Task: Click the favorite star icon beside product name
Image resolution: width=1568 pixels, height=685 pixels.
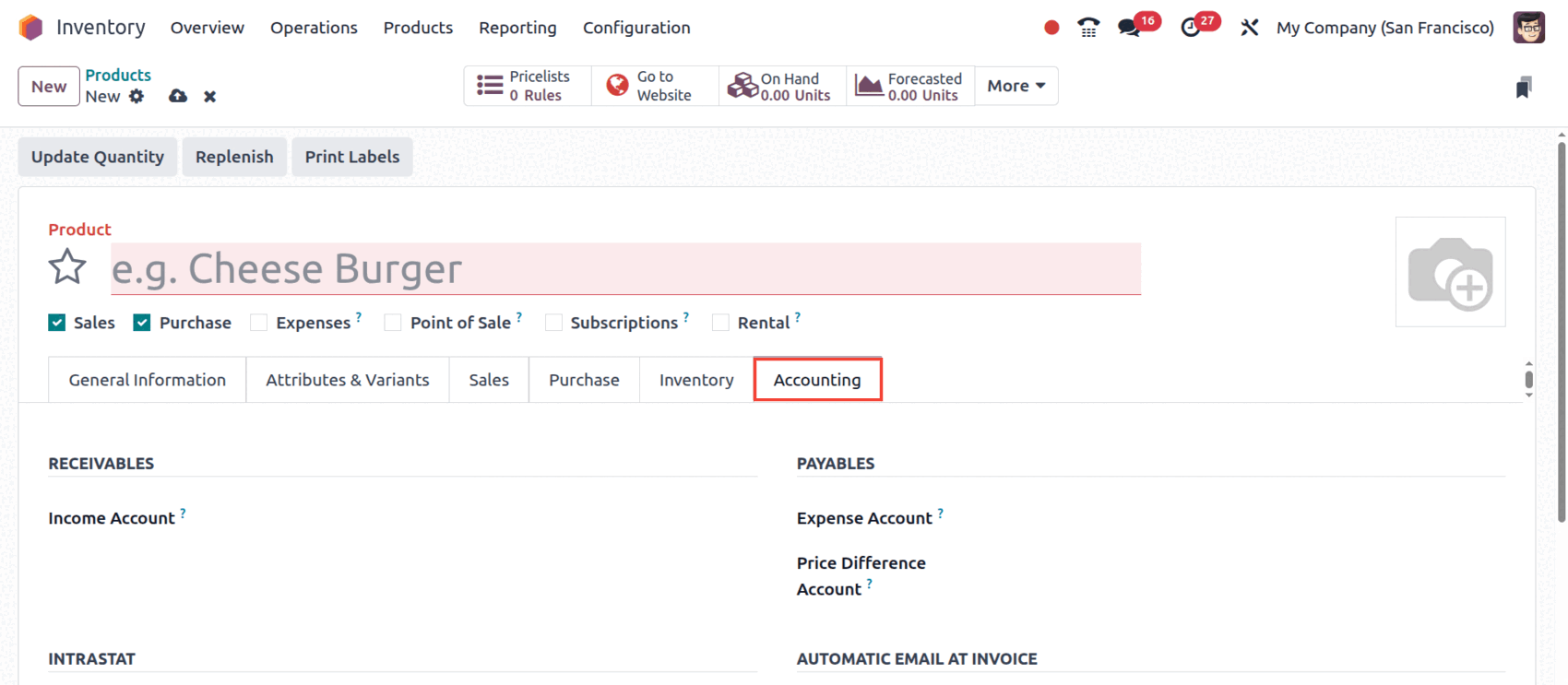Action: [x=67, y=268]
